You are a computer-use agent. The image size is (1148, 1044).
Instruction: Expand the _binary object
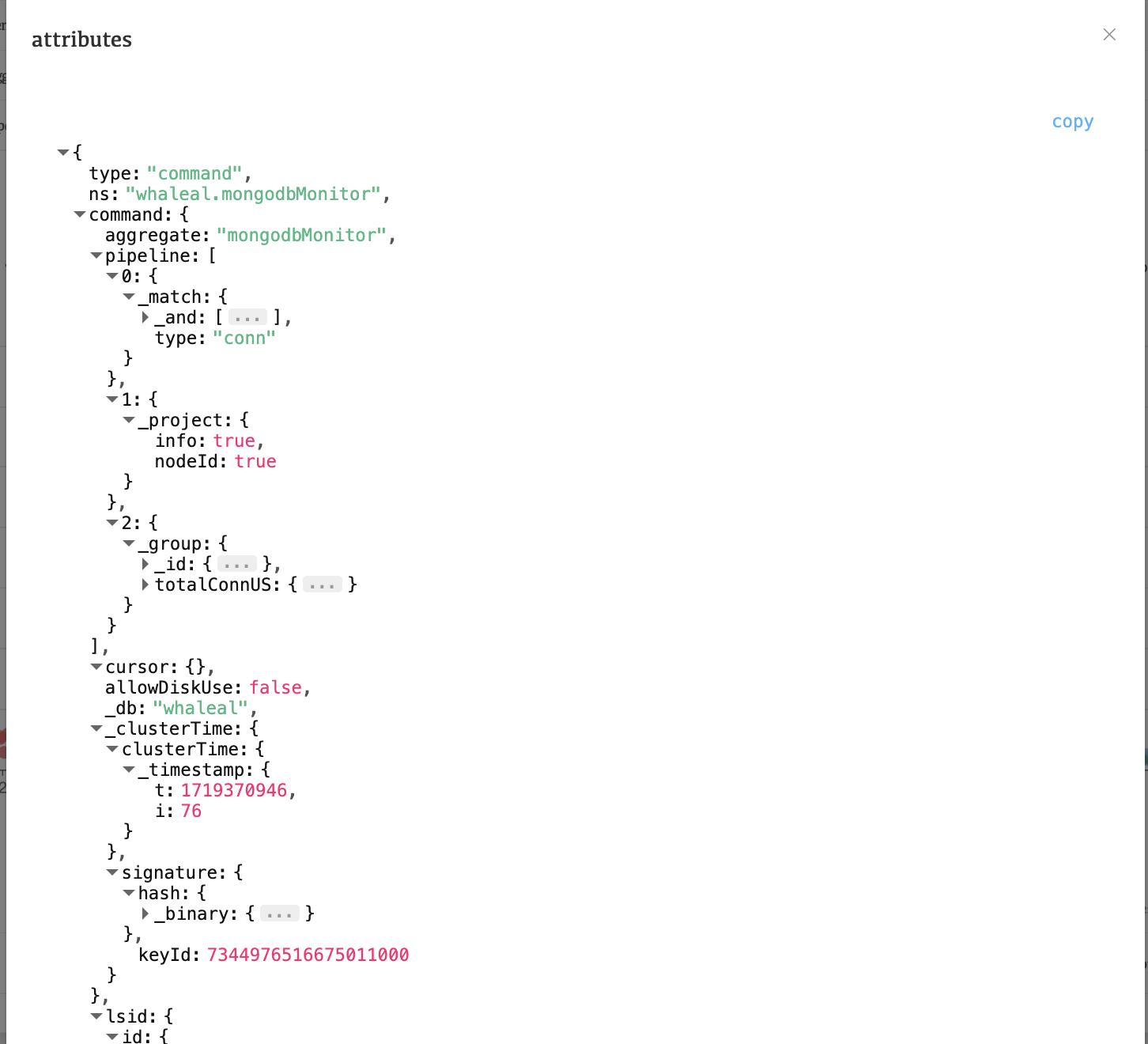pyautogui.click(x=145, y=913)
